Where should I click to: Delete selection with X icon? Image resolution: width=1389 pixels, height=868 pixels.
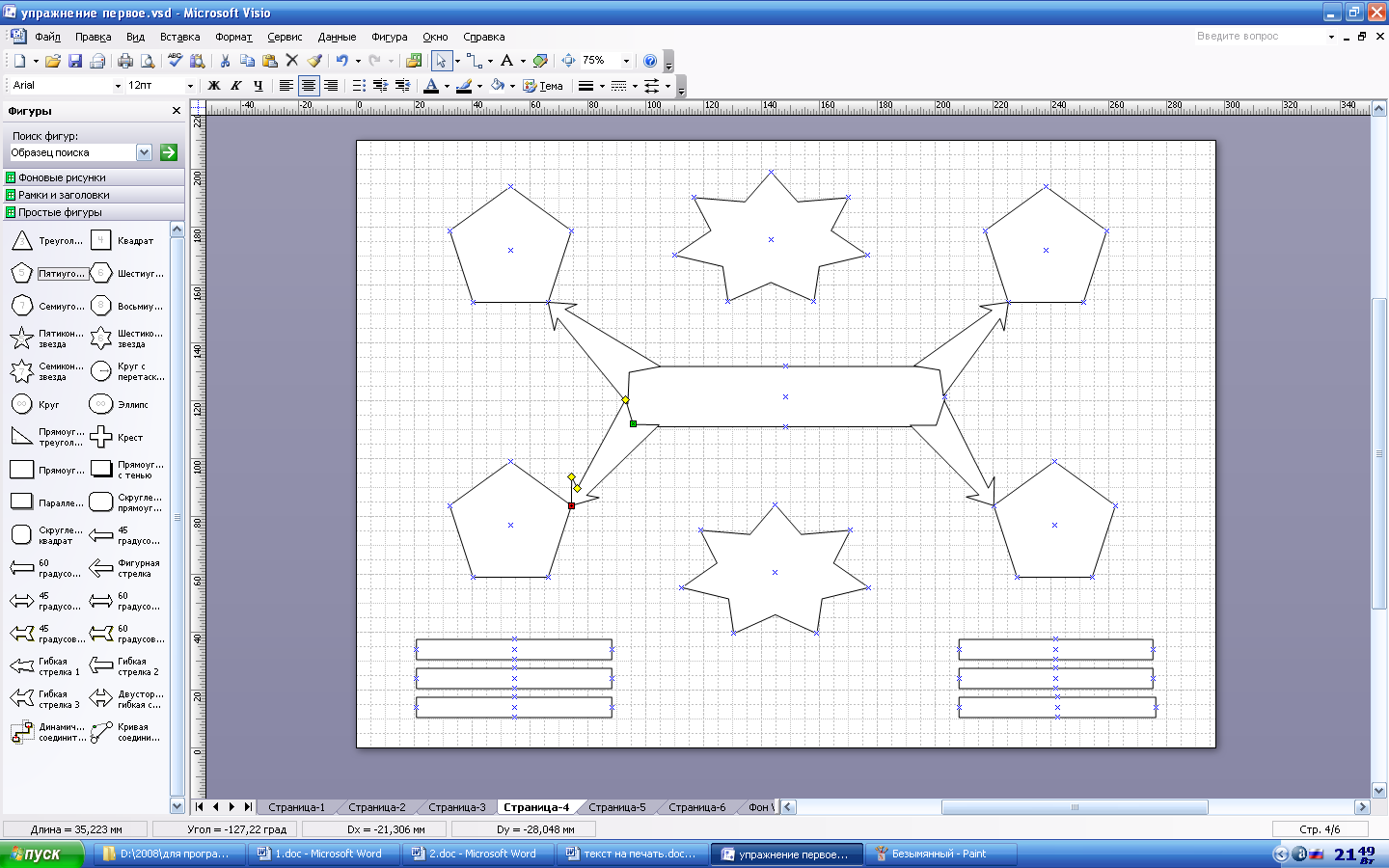(292, 61)
